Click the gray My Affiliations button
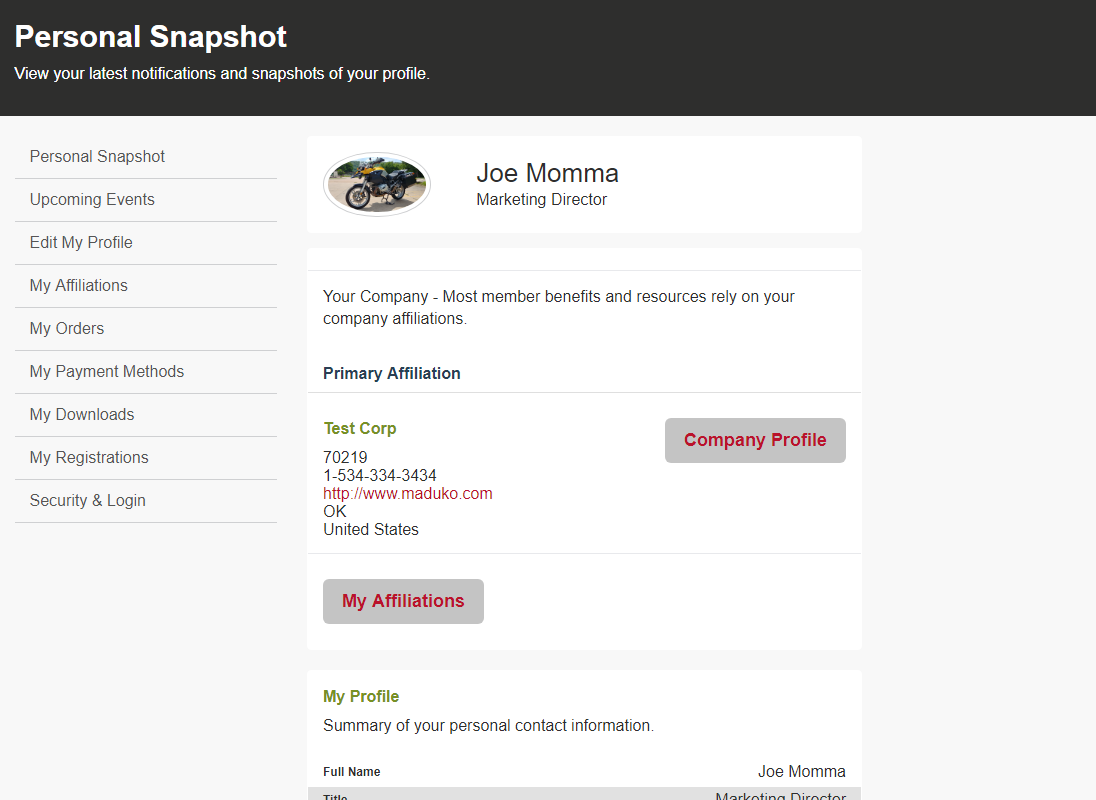The width and height of the screenshot is (1096, 800). tap(403, 601)
